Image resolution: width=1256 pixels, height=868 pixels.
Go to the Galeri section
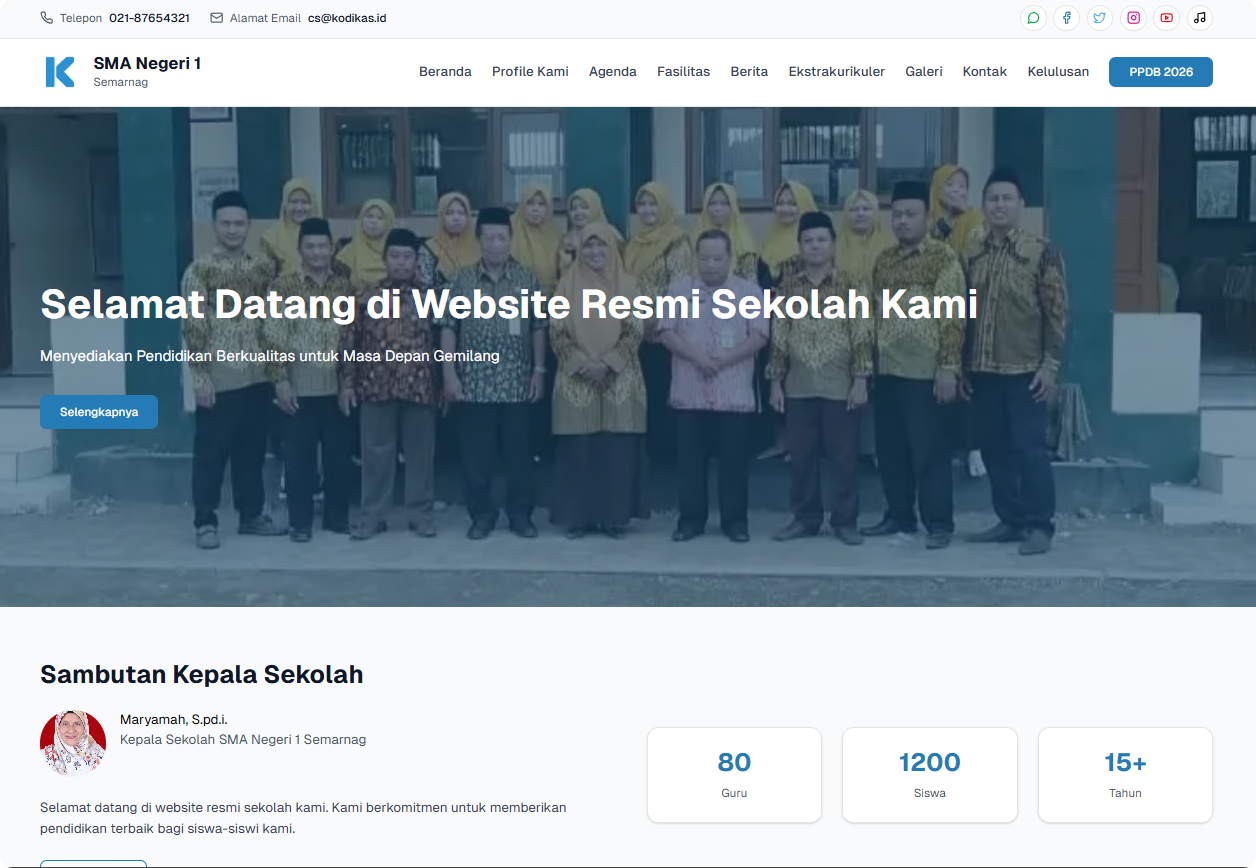point(923,71)
